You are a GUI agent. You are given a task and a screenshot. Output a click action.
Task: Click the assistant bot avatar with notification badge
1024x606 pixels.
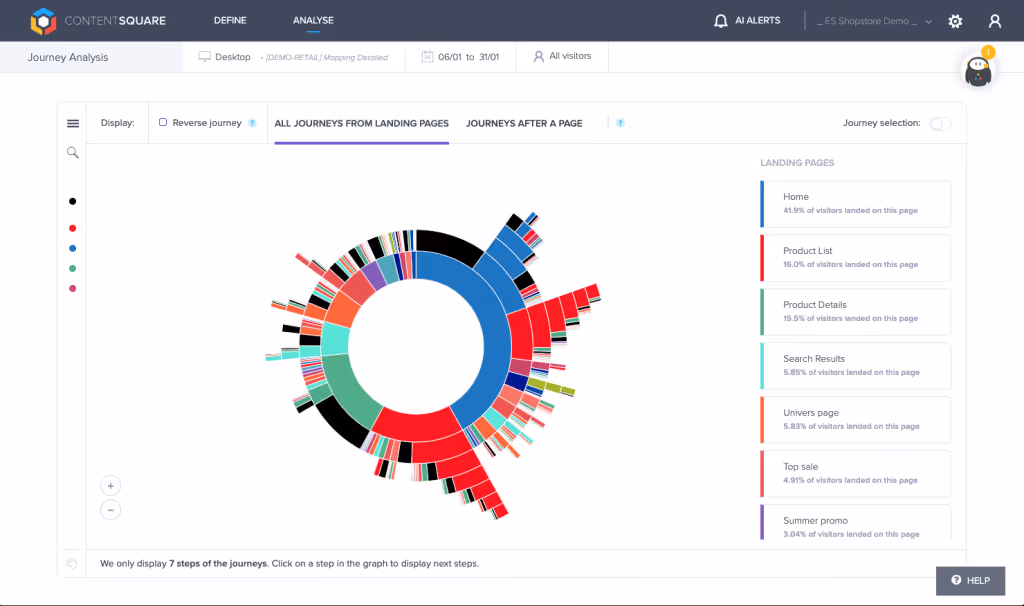[x=977, y=72]
